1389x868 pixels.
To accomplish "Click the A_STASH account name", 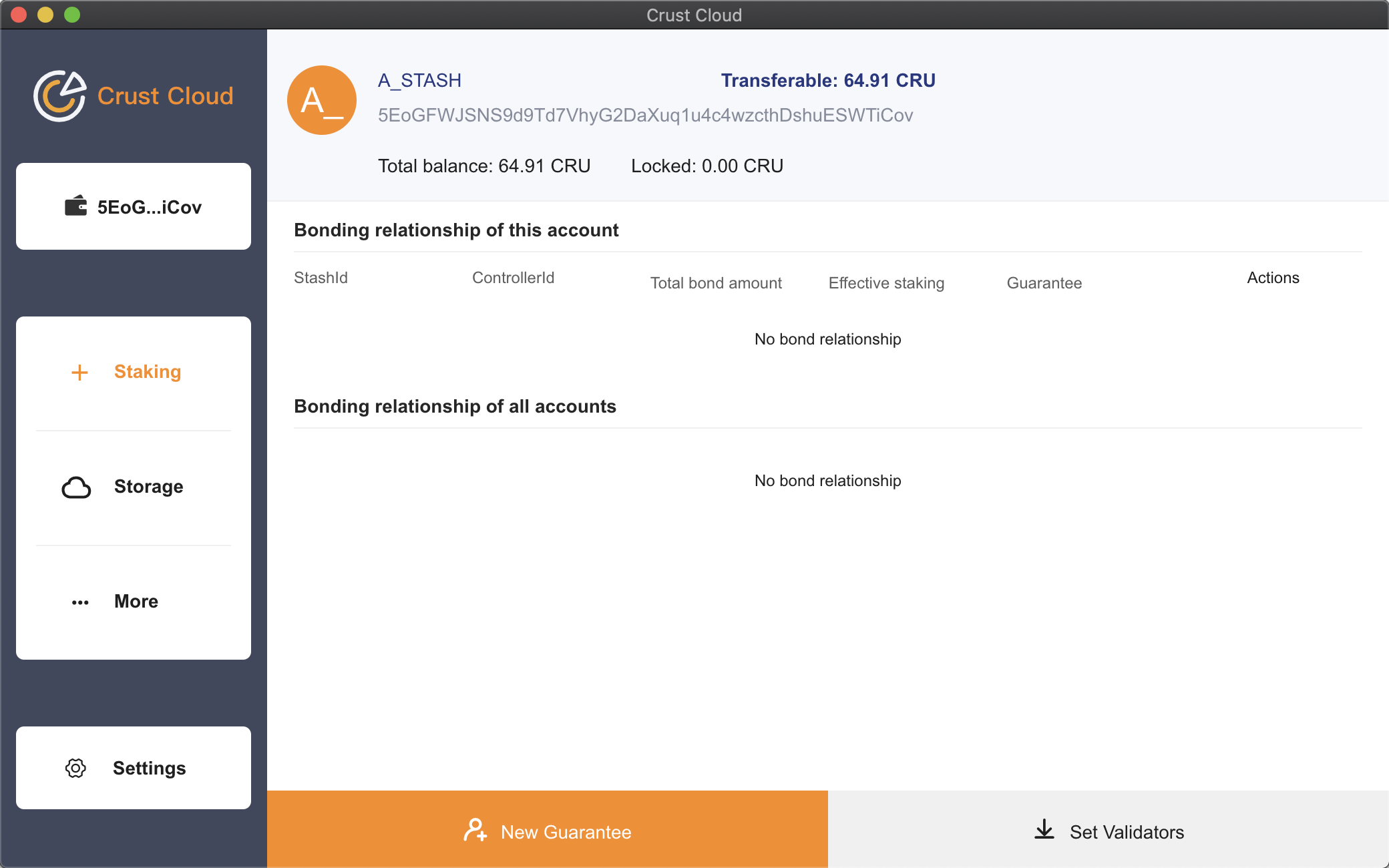I will (x=419, y=81).
